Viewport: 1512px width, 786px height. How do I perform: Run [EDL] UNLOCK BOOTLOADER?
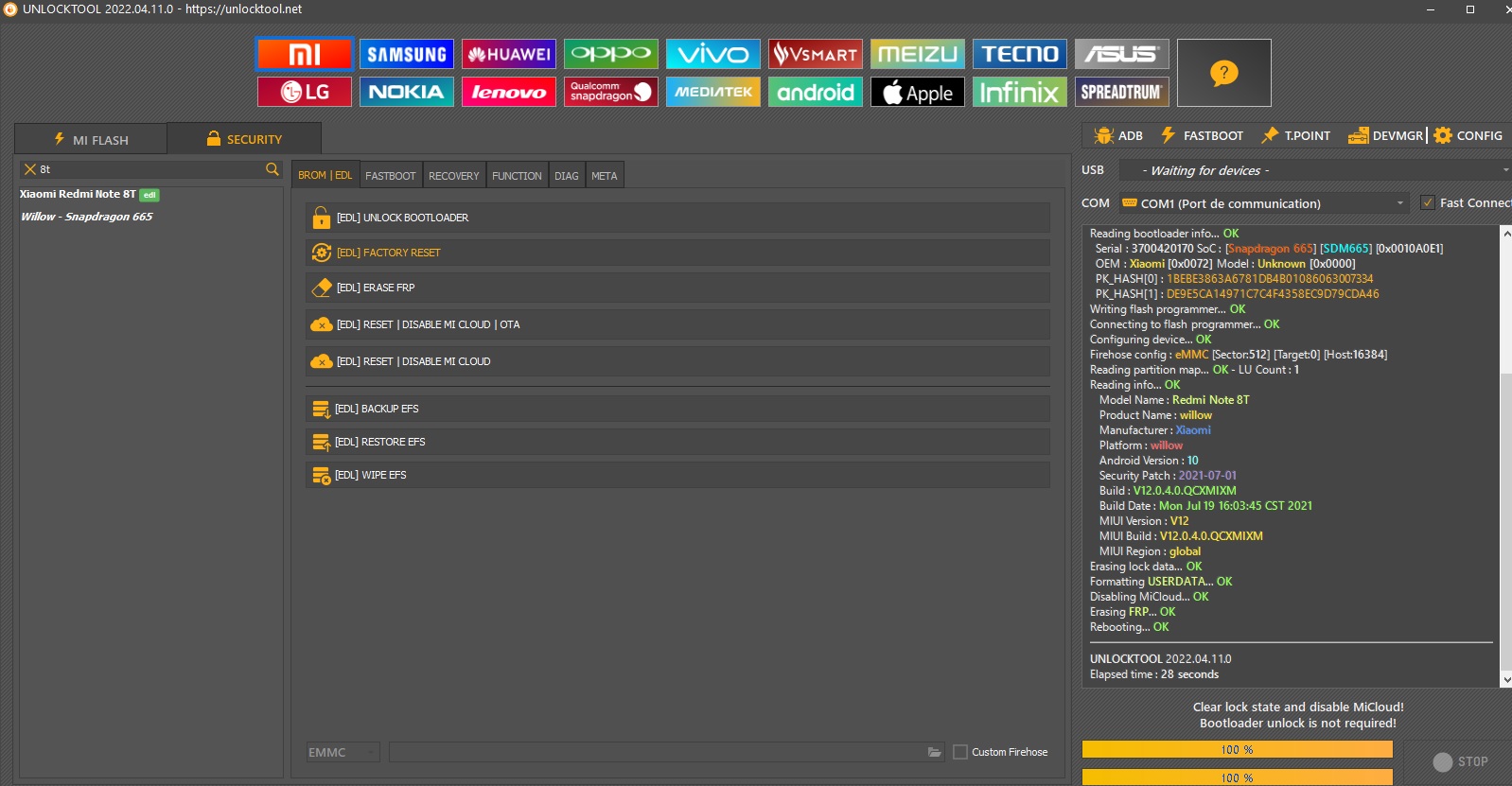tap(677, 218)
